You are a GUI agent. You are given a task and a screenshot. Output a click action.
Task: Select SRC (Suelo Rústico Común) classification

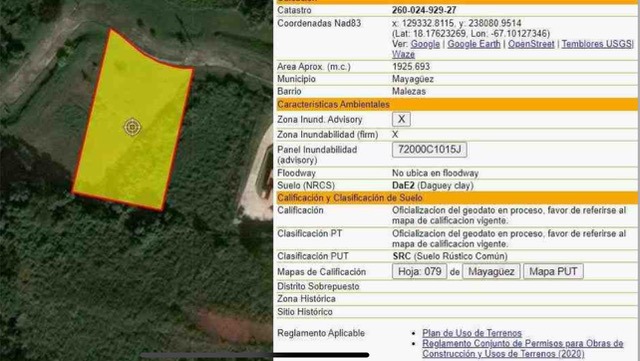[450, 256]
